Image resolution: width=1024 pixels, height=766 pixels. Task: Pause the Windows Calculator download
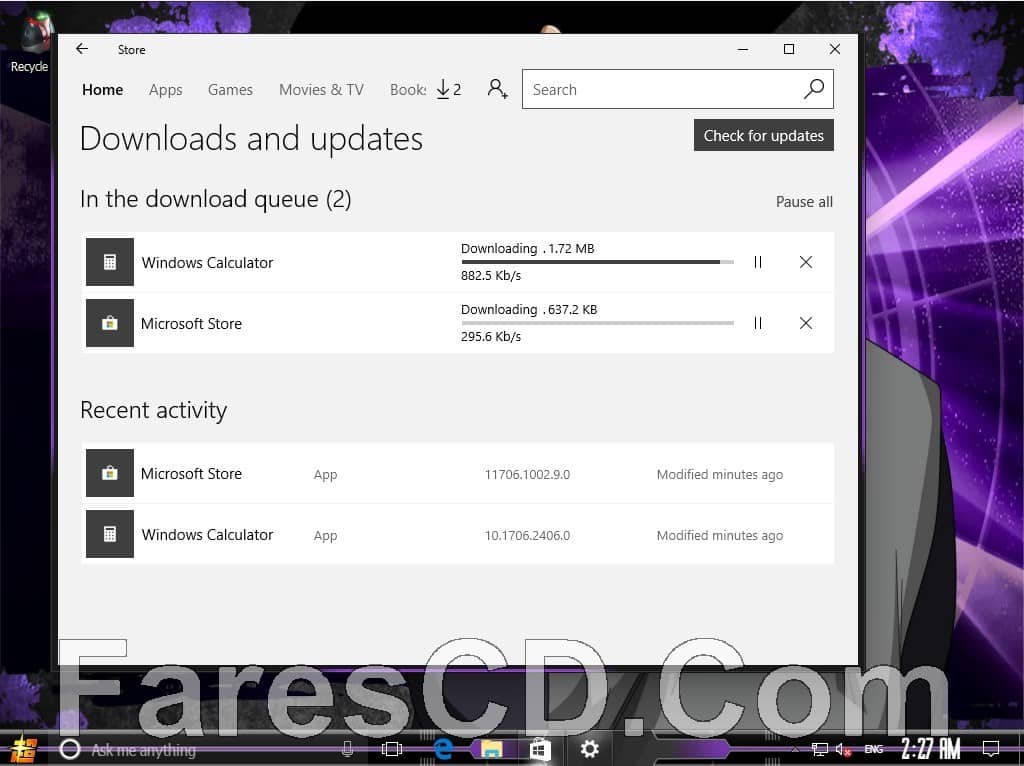[x=758, y=262]
